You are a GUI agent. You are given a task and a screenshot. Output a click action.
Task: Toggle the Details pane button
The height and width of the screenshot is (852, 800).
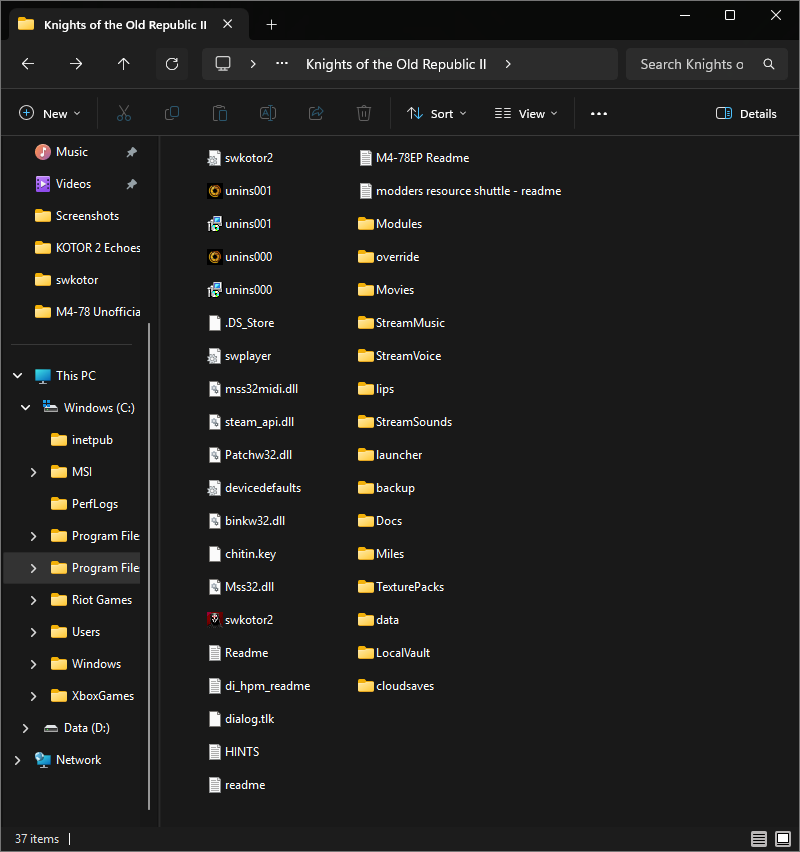746,114
